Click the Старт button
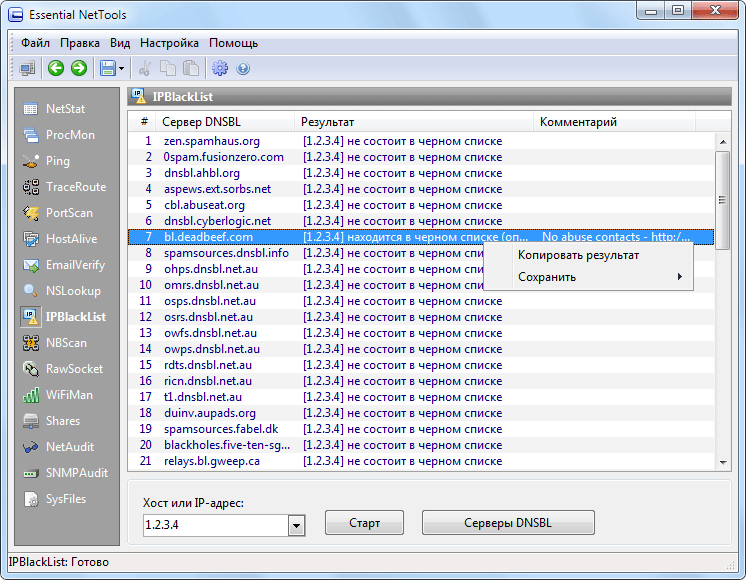This screenshot has width=746, height=580. [364, 523]
